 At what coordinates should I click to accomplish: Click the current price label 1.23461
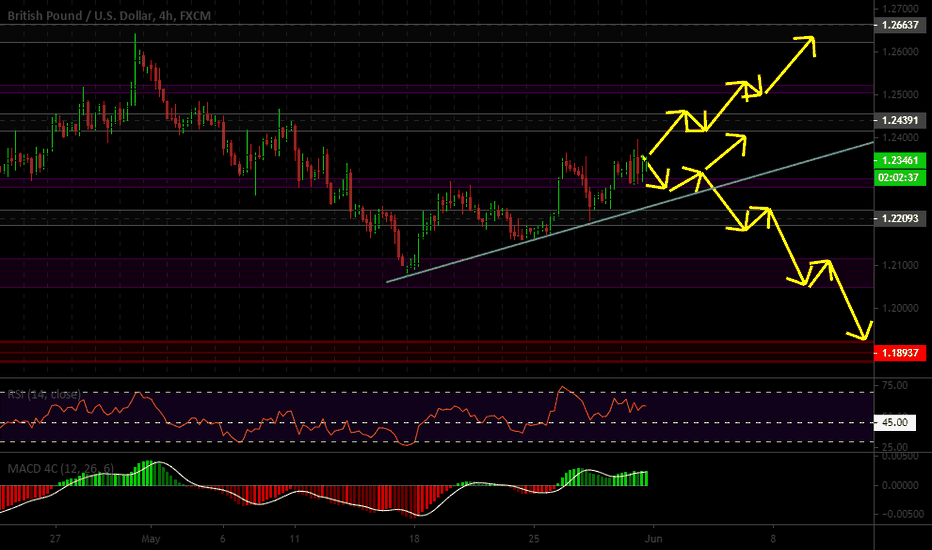900,161
